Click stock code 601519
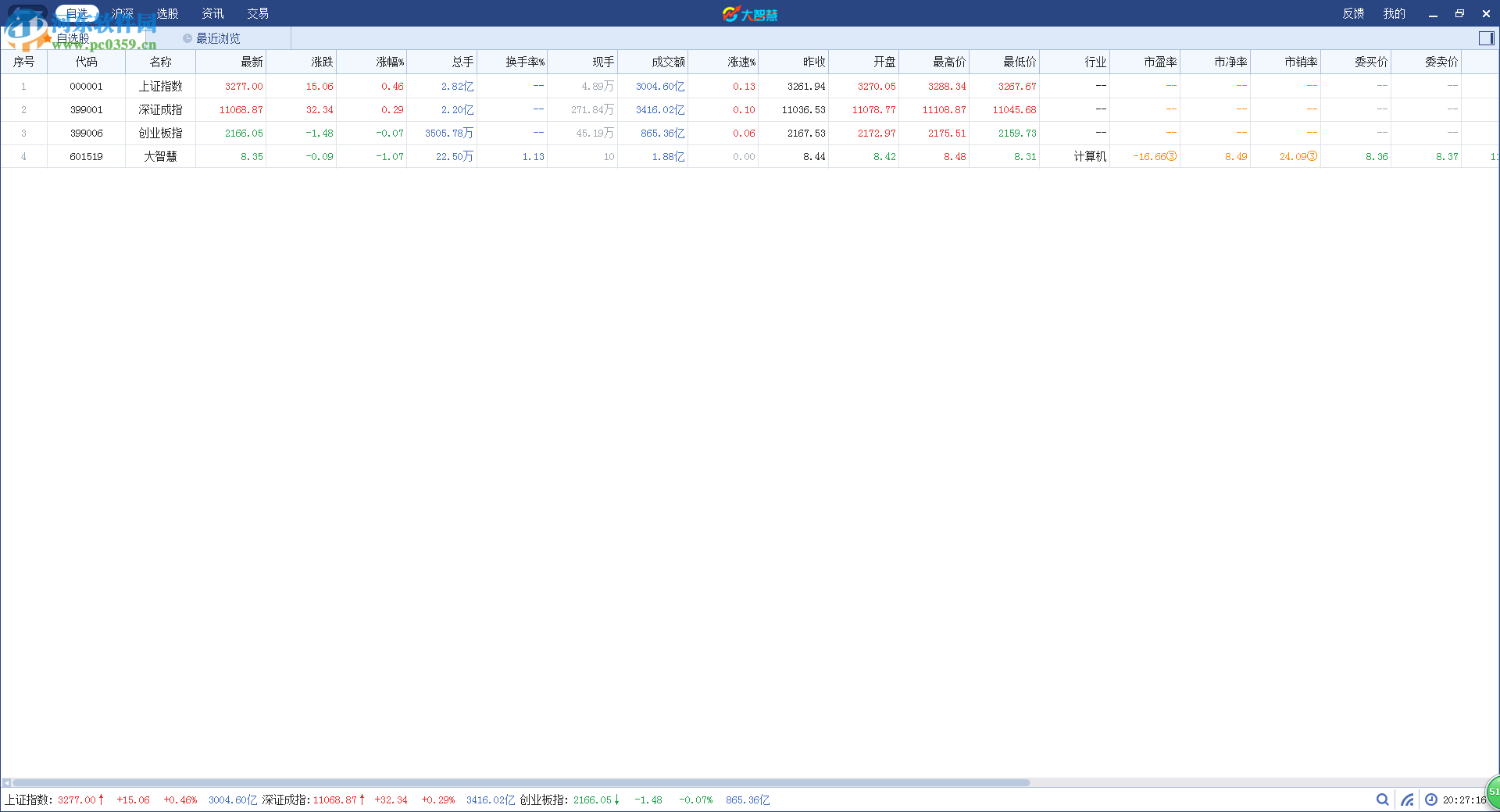Image resolution: width=1500 pixels, height=812 pixels. 86,156
